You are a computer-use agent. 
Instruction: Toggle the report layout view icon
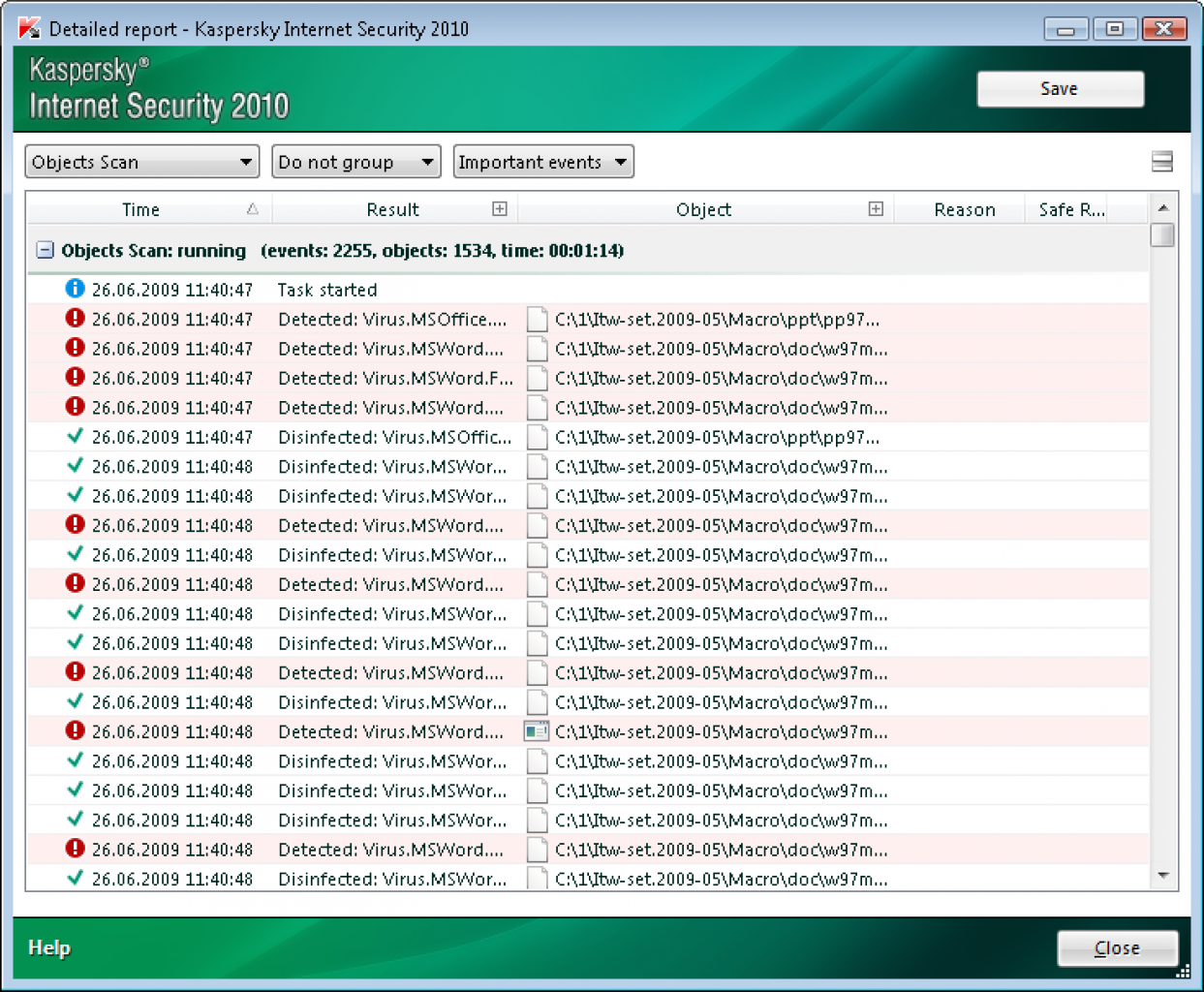pyautogui.click(x=1161, y=162)
